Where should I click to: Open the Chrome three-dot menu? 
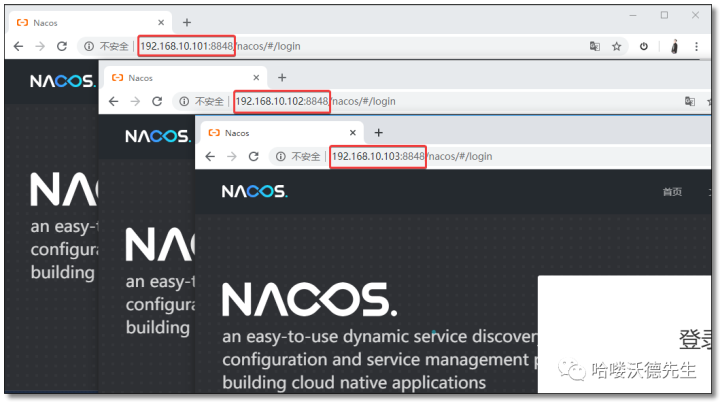pyautogui.click(x=697, y=46)
